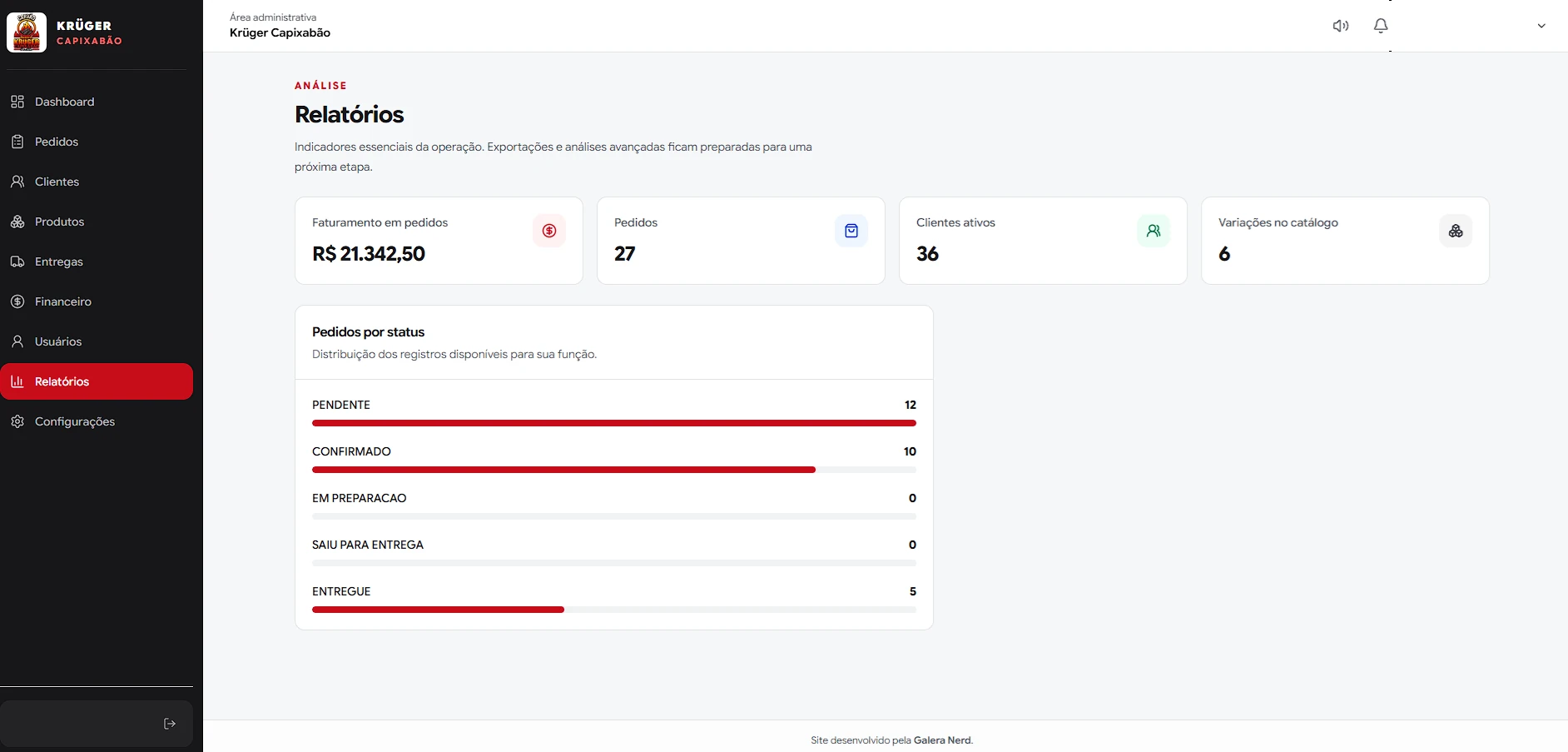Click the 'SAIU PARA ENTREGA' status label
The image size is (1568, 752).
368,545
